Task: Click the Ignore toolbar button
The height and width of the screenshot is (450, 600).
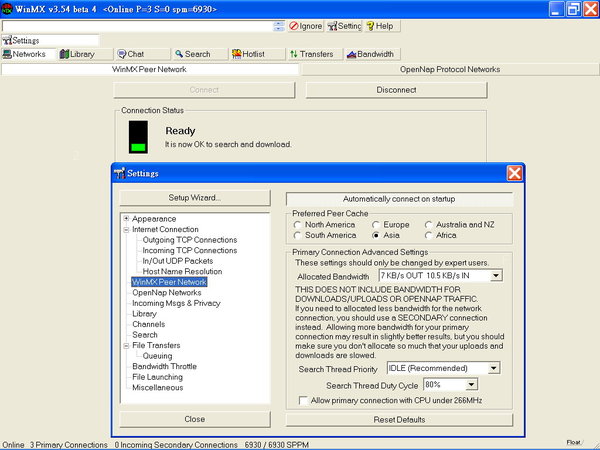Action: click(305, 26)
